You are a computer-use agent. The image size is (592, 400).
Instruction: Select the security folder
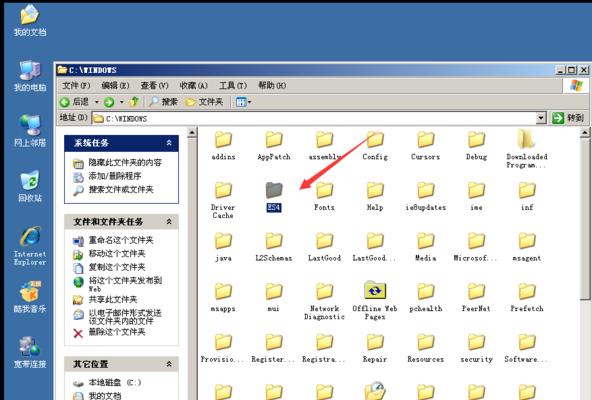476,348
